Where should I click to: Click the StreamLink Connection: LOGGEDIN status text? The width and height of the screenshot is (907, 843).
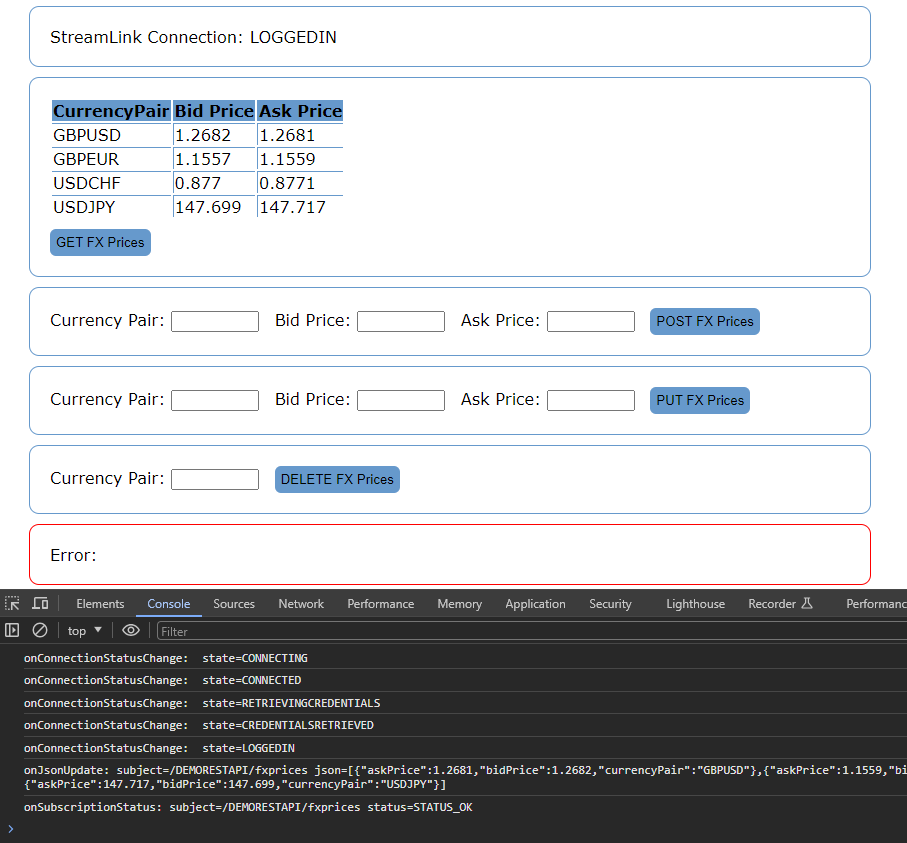[193, 37]
